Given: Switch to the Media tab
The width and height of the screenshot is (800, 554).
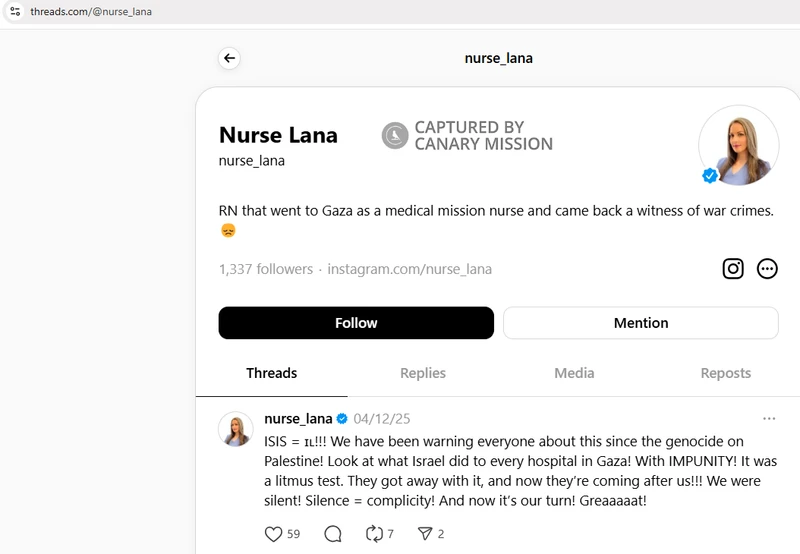Looking at the screenshot, I should pos(574,373).
